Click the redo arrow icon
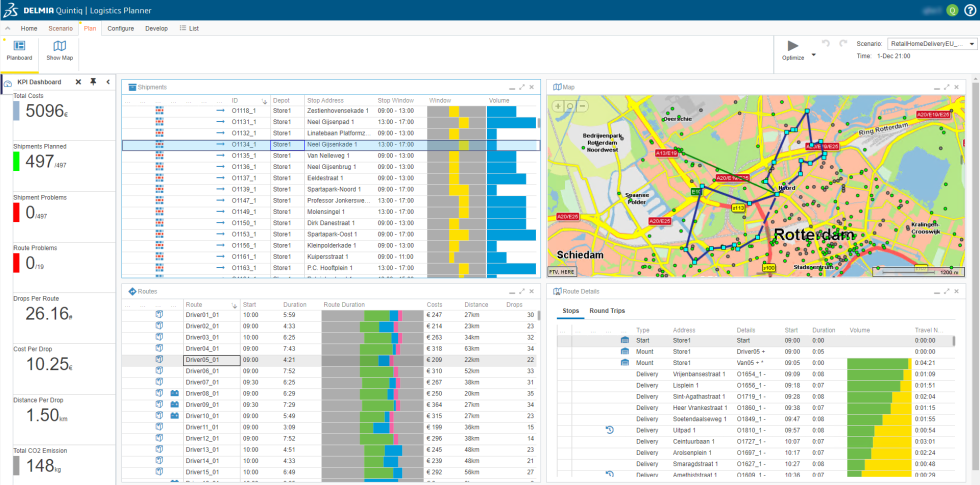The width and height of the screenshot is (980, 485). pyautogui.click(x=843, y=44)
